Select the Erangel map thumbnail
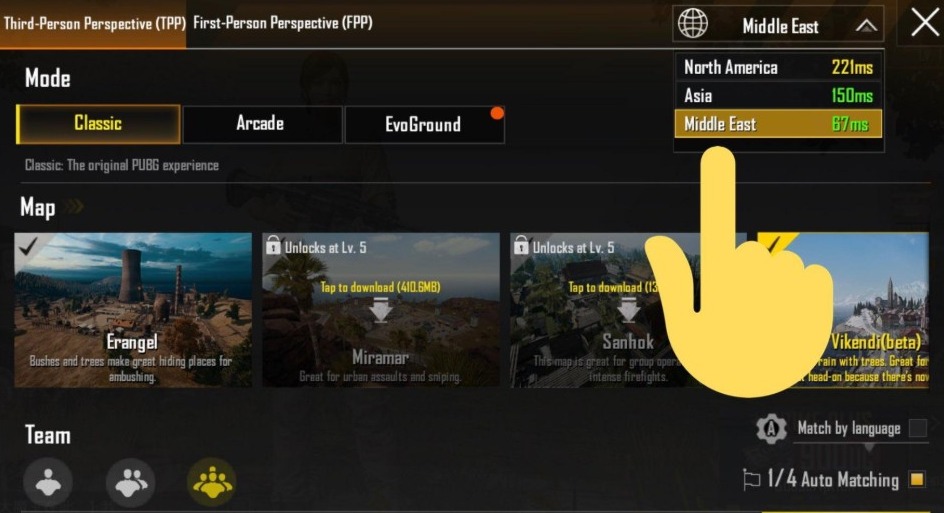Image resolution: width=944 pixels, height=513 pixels. [x=133, y=310]
